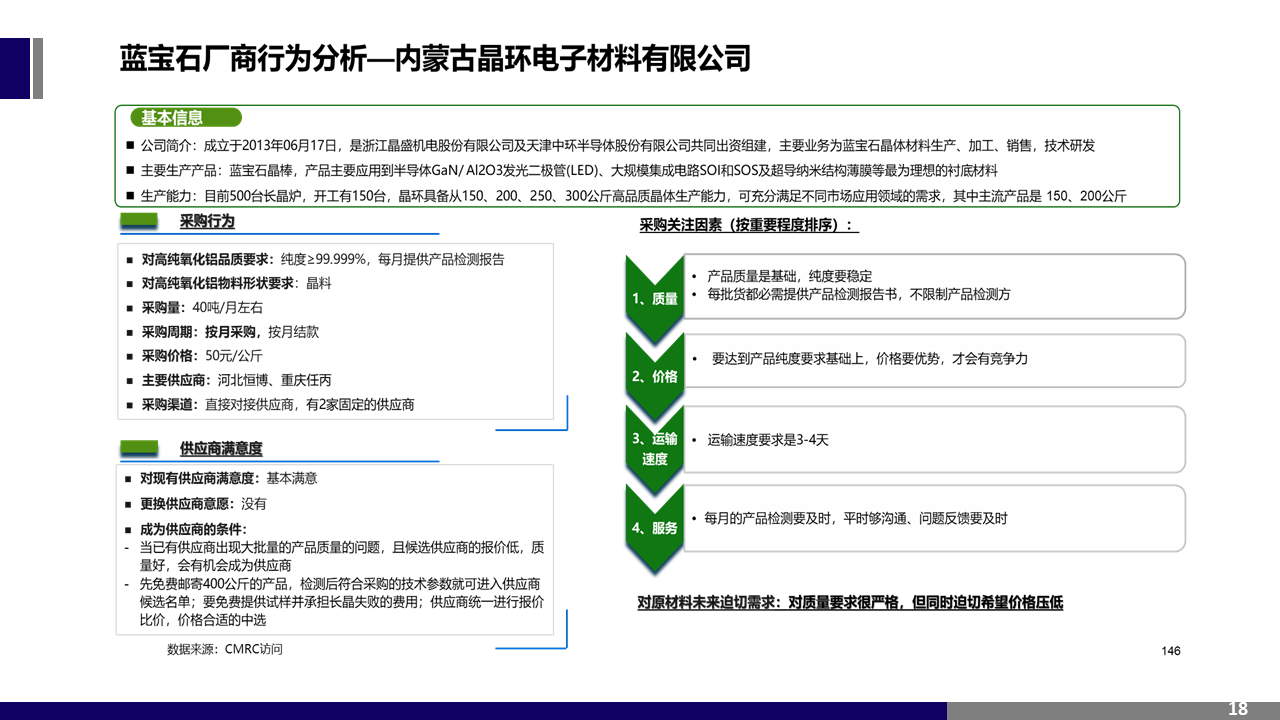Screen dimensions: 1280x720
Task: Click the underlined 对原材料未来迫切需求 conclusion text
Action: 850,602
